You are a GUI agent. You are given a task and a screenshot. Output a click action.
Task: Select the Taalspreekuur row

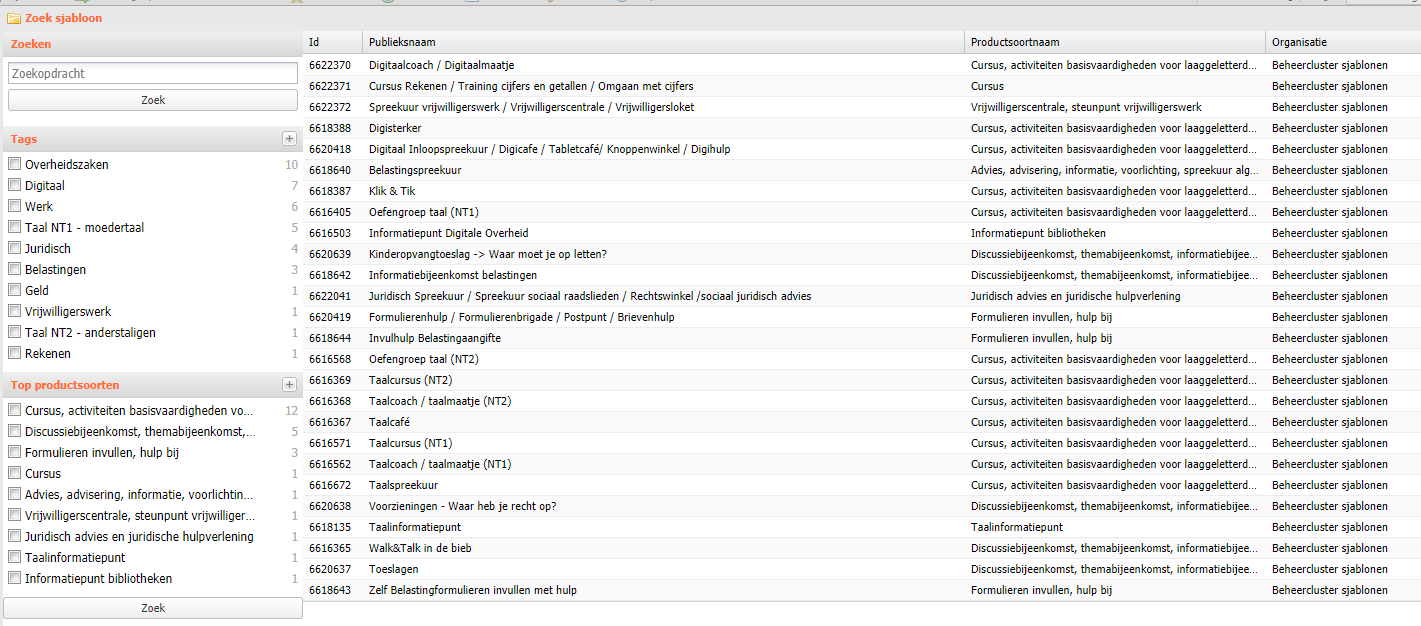(x=862, y=485)
